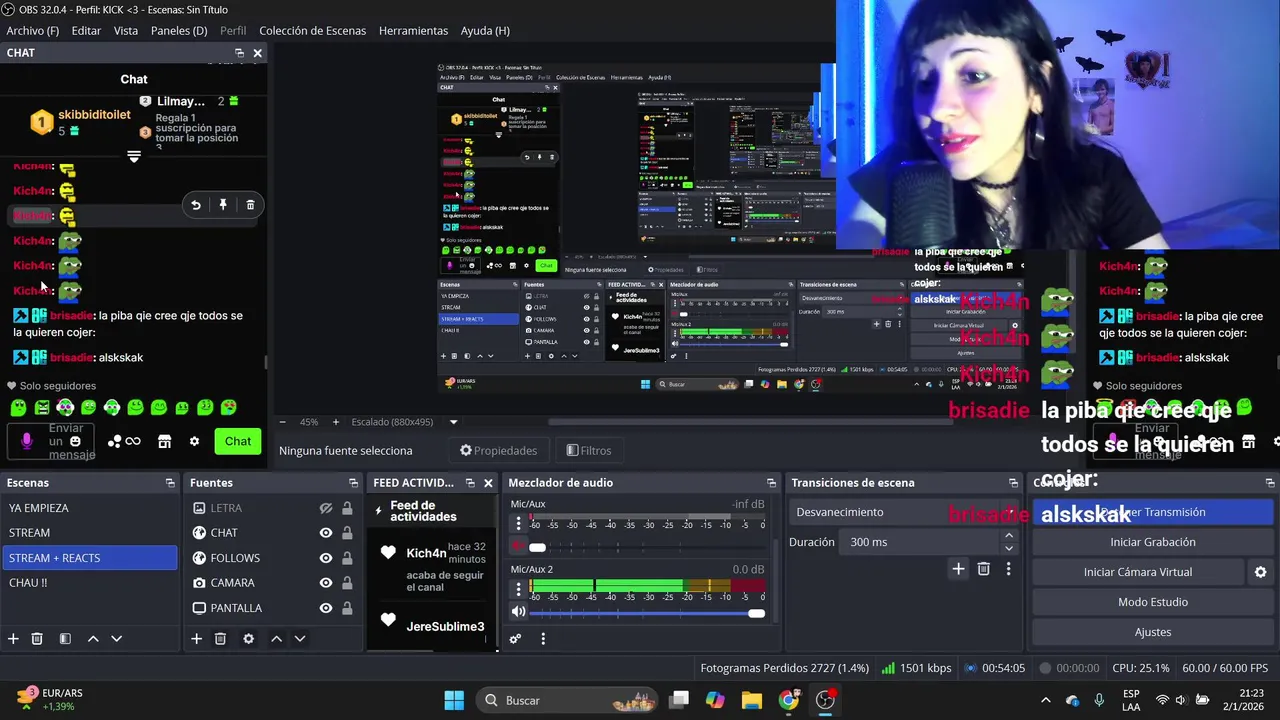Move selected scene down with the arrow
Viewport: 1280px width, 720px height.
coord(116,639)
